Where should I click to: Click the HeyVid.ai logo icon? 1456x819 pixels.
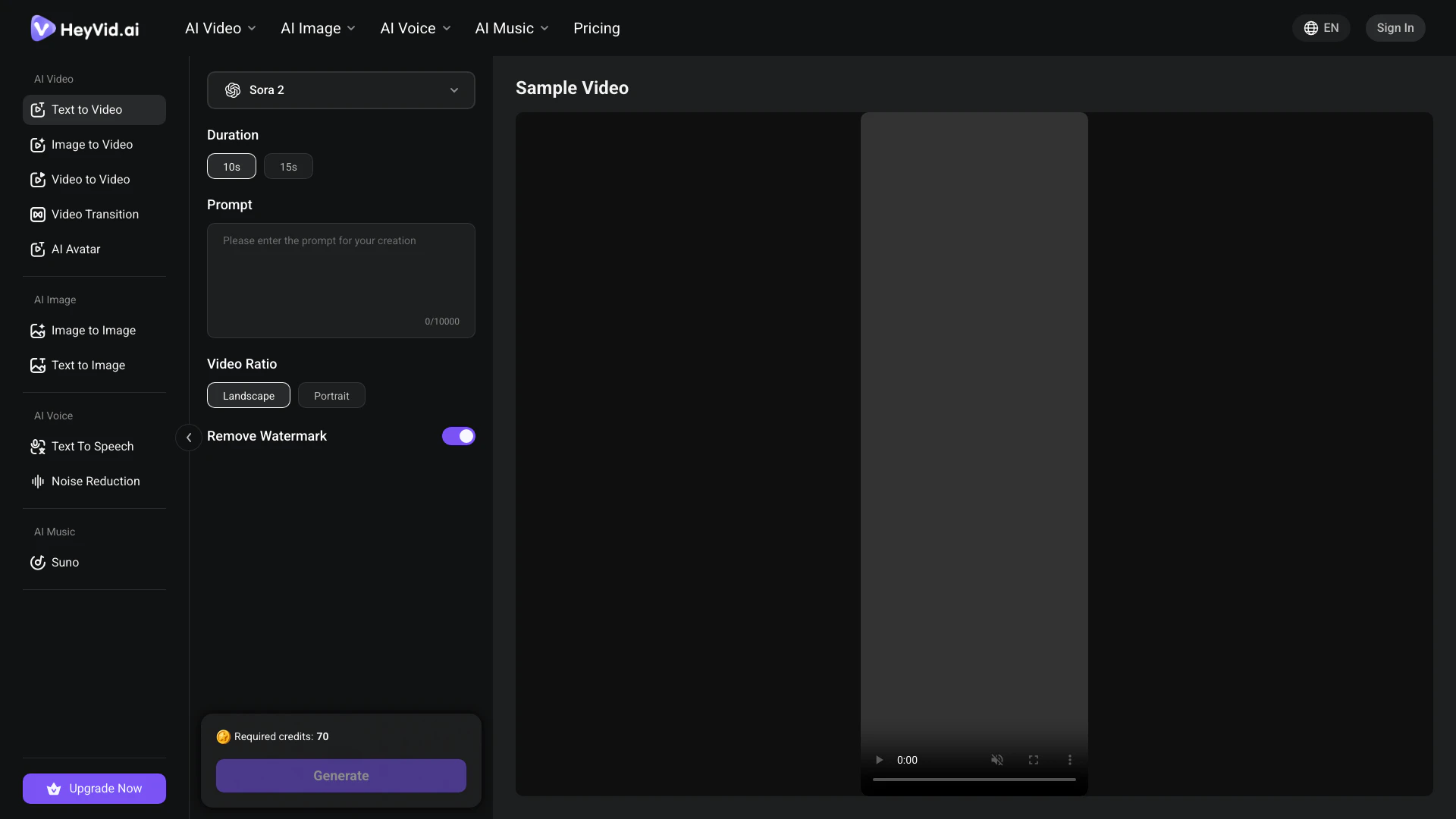(x=42, y=28)
